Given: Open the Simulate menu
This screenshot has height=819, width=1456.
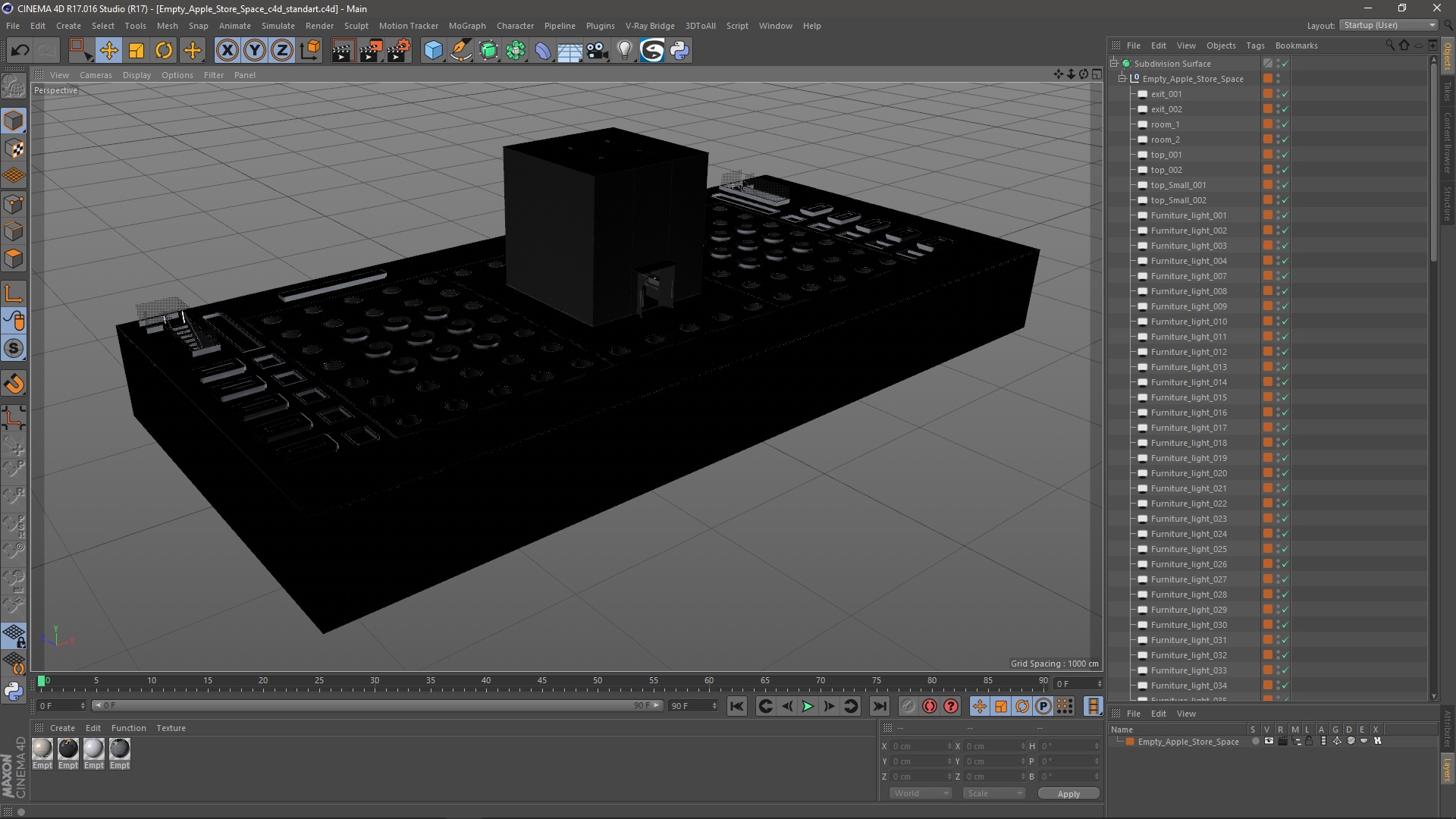Looking at the screenshot, I should coord(278,26).
